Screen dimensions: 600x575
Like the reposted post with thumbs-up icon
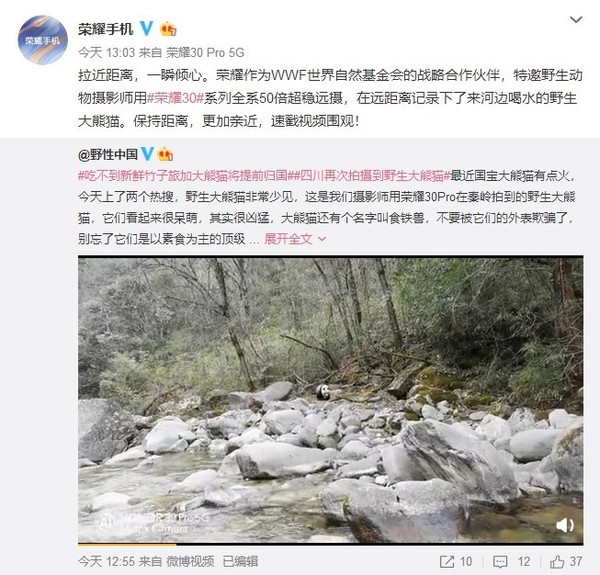tap(557, 561)
